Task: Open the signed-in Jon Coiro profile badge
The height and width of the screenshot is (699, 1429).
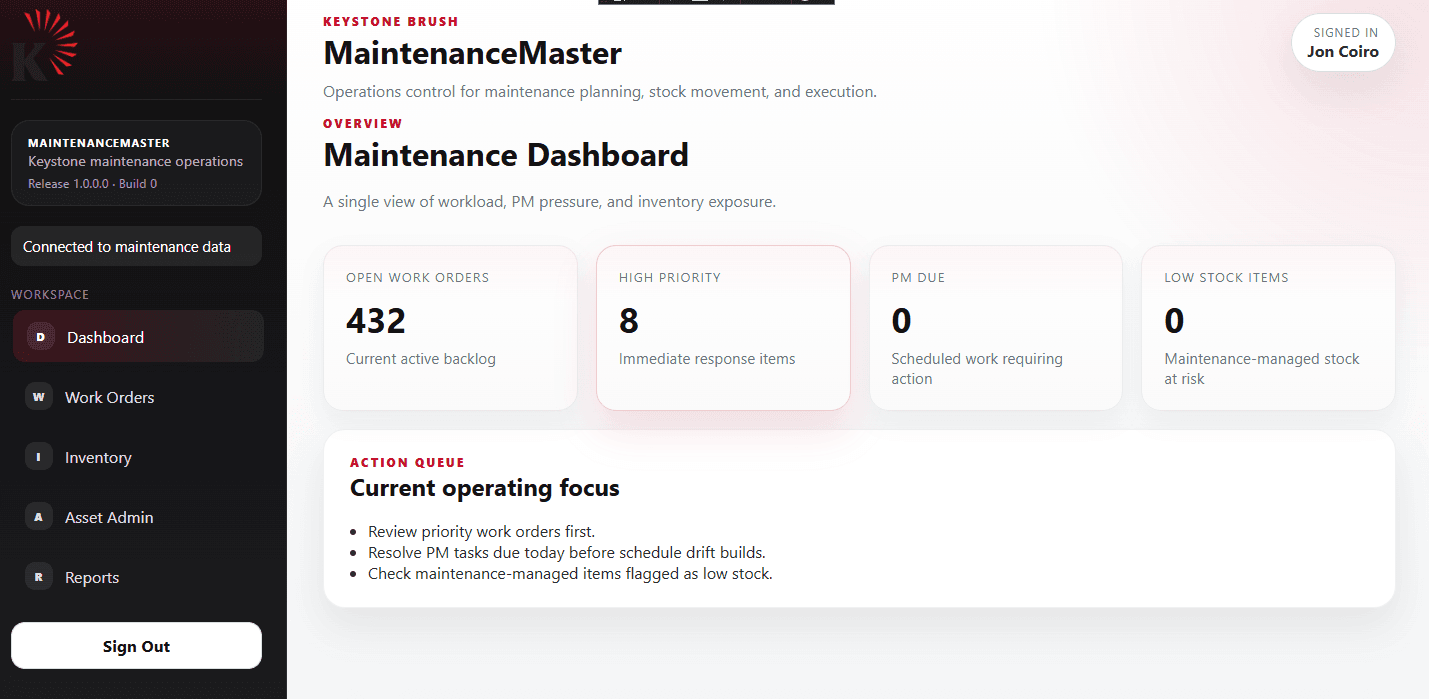Action: (x=1343, y=42)
